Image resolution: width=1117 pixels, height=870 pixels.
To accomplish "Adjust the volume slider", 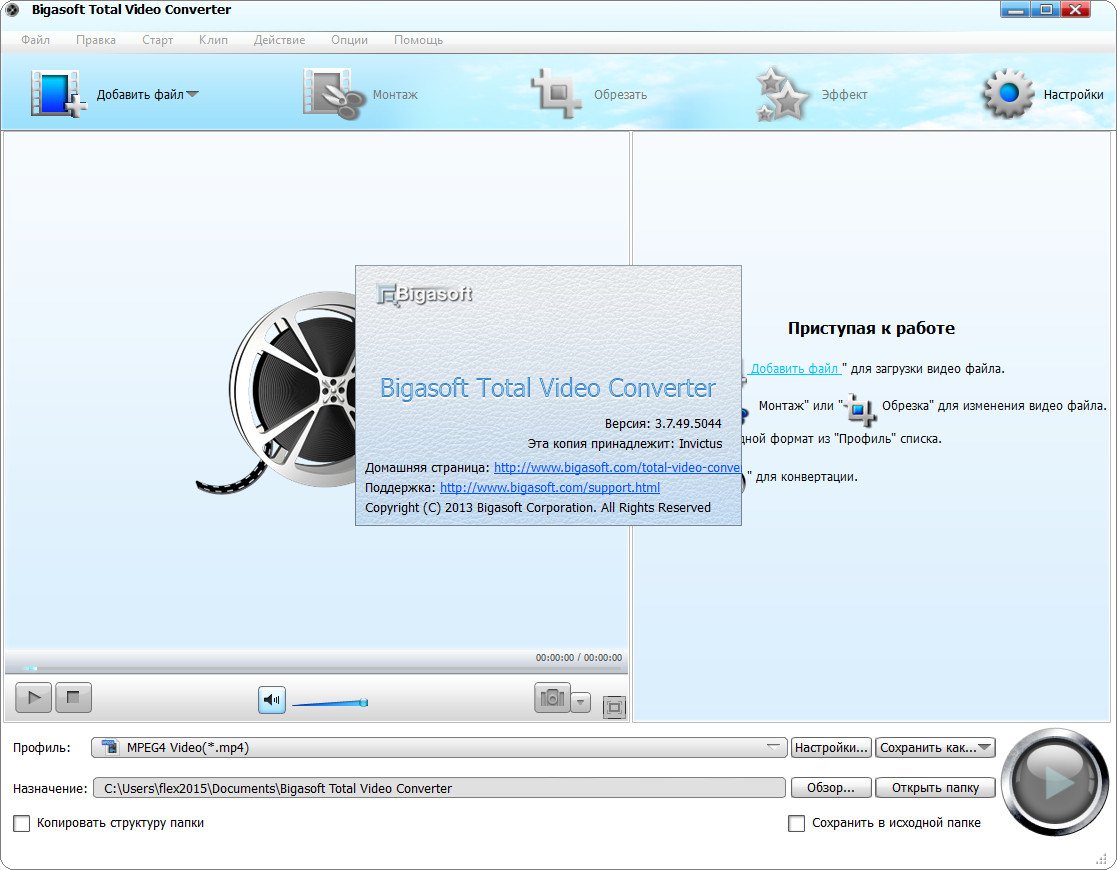I will [x=330, y=703].
